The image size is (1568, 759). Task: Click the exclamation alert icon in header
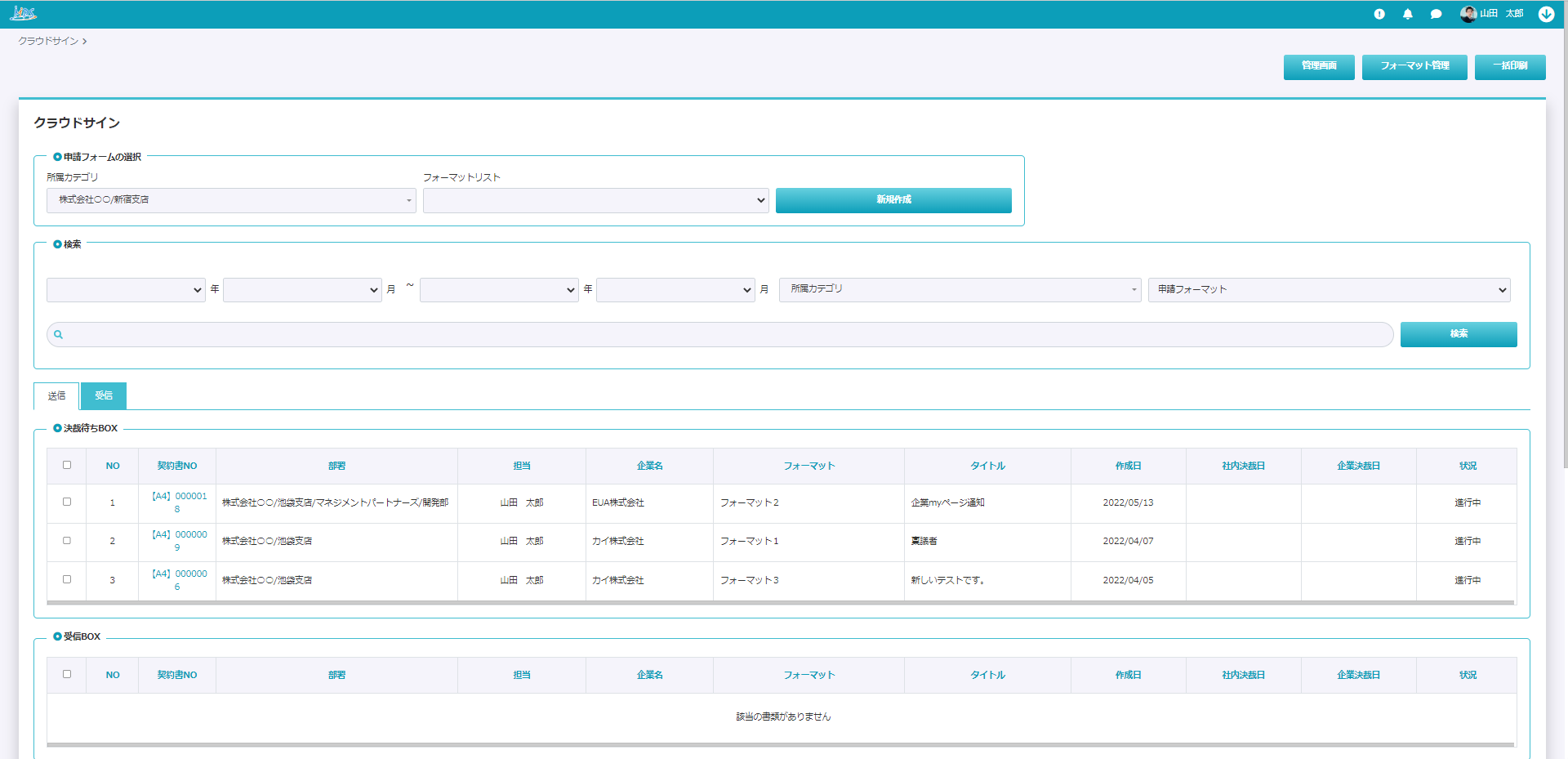(1379, 14)
